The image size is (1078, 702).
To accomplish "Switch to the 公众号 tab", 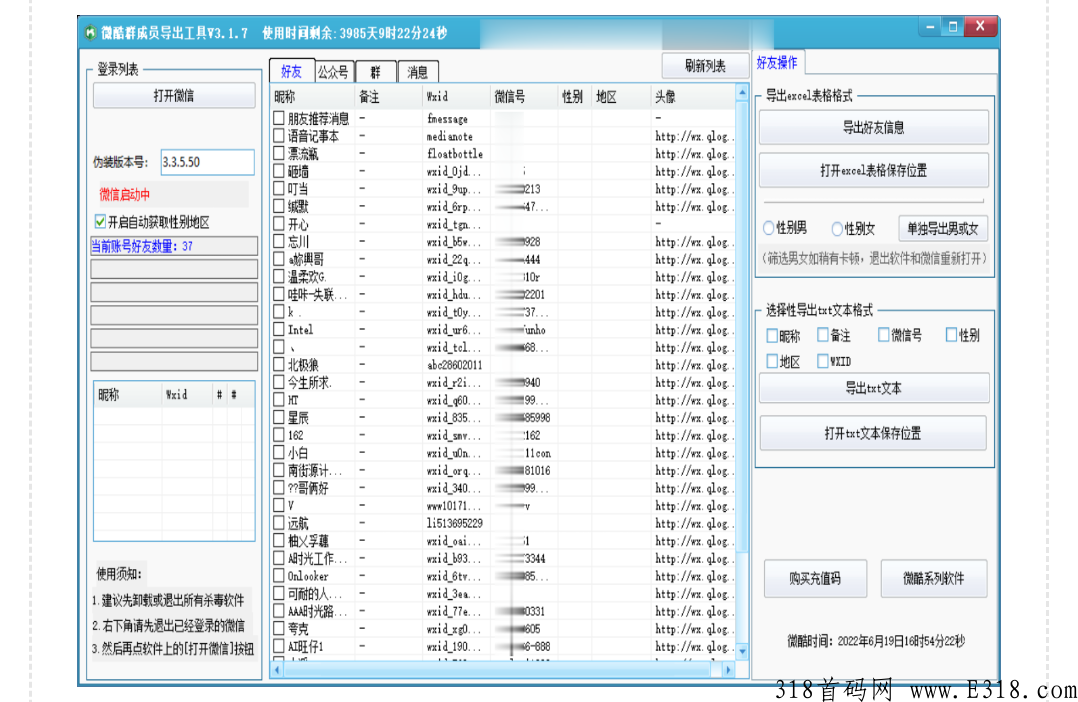I will 333,72.
